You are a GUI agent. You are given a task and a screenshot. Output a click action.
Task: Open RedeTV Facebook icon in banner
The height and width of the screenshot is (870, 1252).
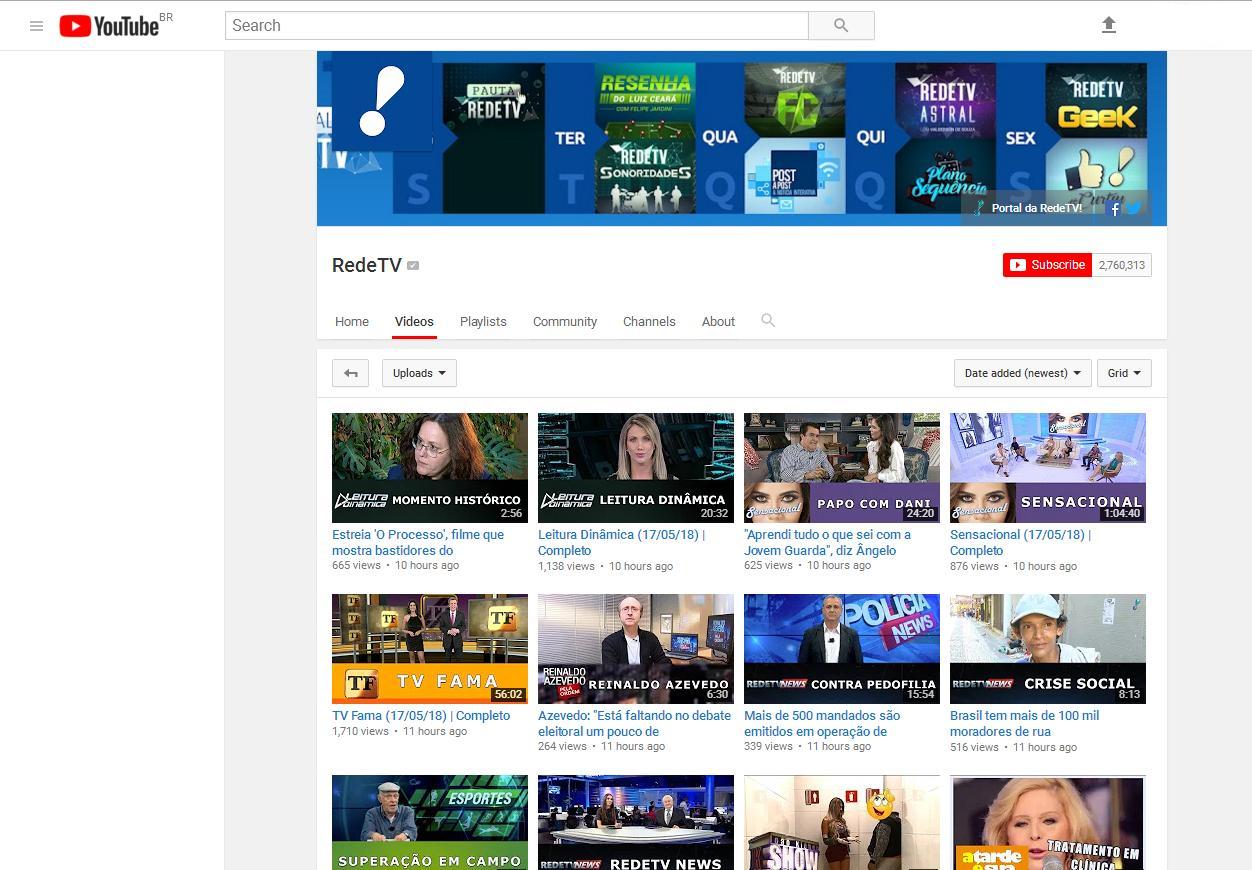pos(1115,209)
